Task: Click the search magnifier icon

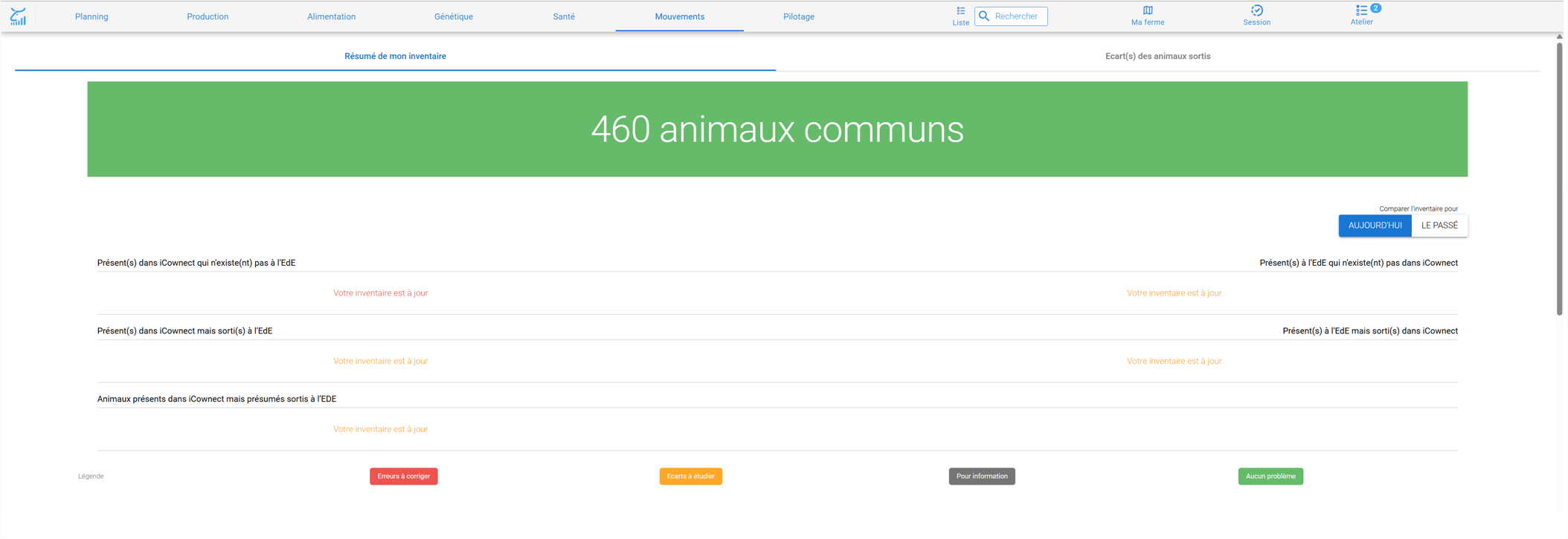Action: (984, 16)
